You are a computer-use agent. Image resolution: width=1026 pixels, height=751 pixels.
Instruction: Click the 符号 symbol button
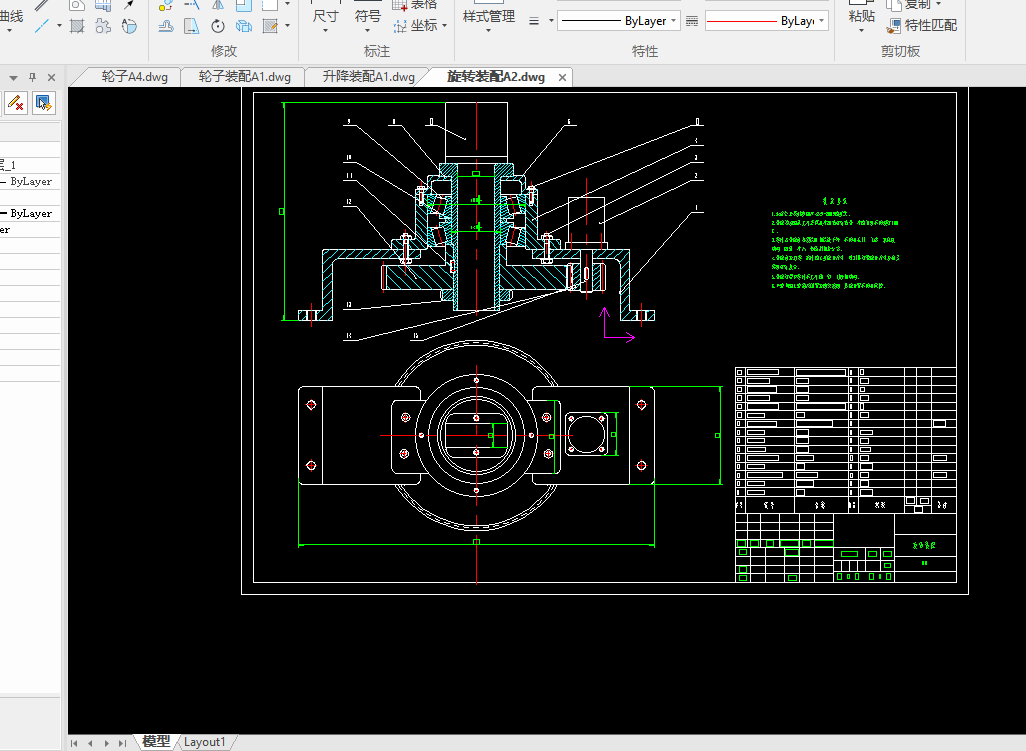(368, 16)
